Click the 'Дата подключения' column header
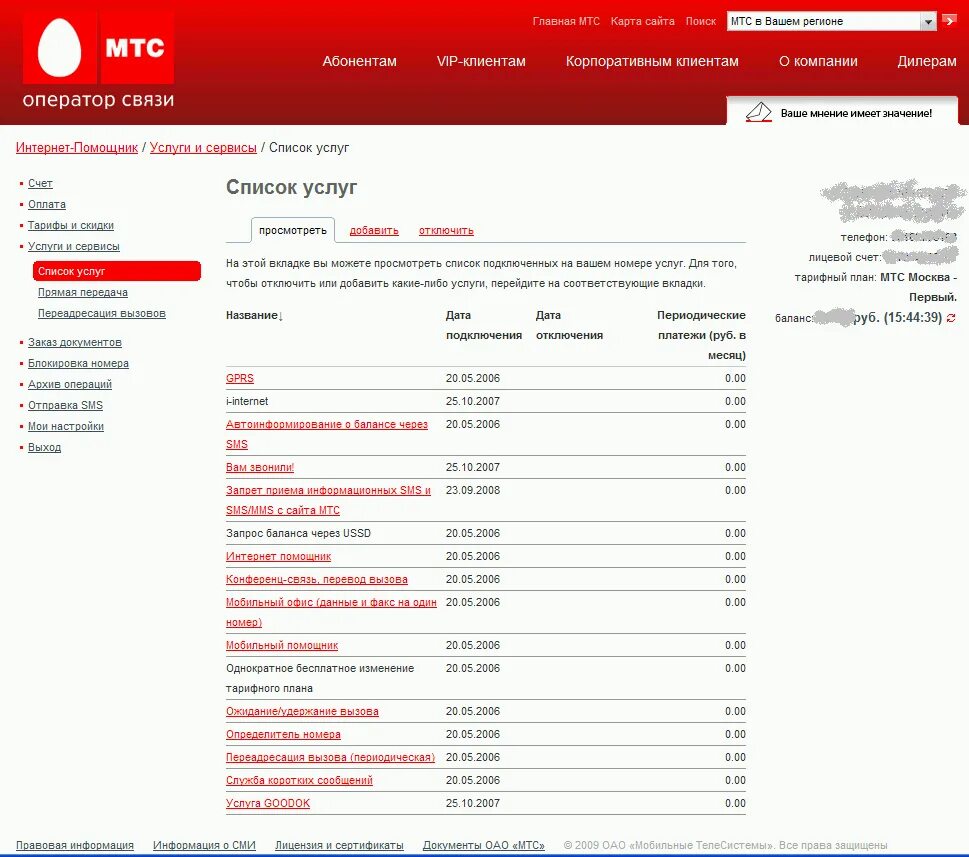Screen dimensions: 969x857 click(484, 325)
